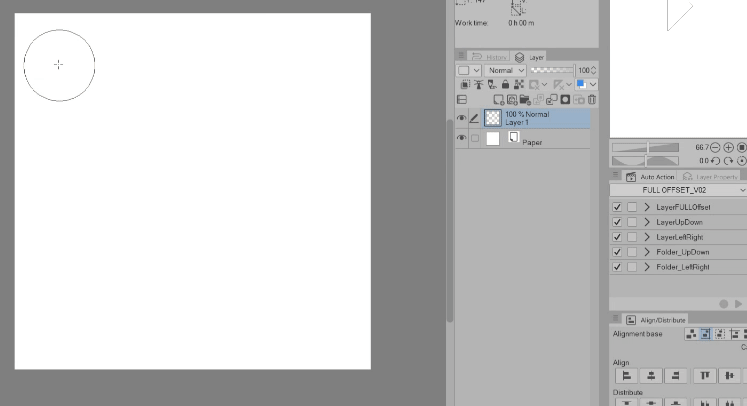
Task: Play the selected auto action
Action: [x=738, y=304]
